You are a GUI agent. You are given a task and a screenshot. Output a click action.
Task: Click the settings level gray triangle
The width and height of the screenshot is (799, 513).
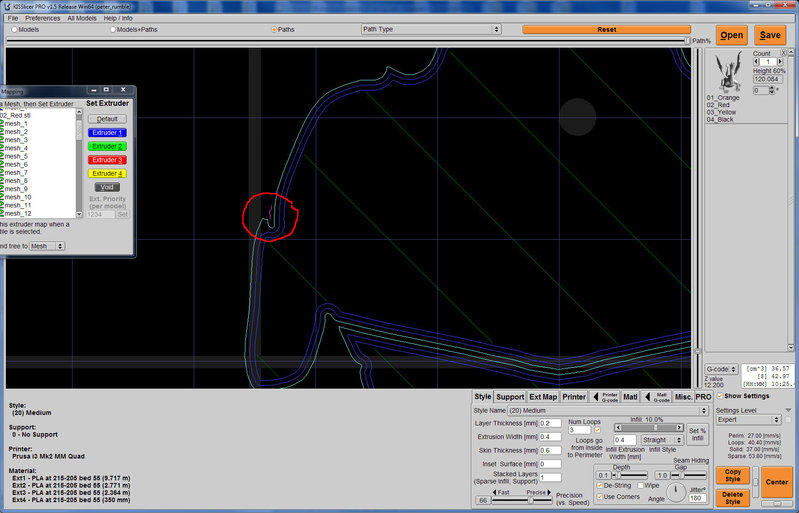coord(788,410)
